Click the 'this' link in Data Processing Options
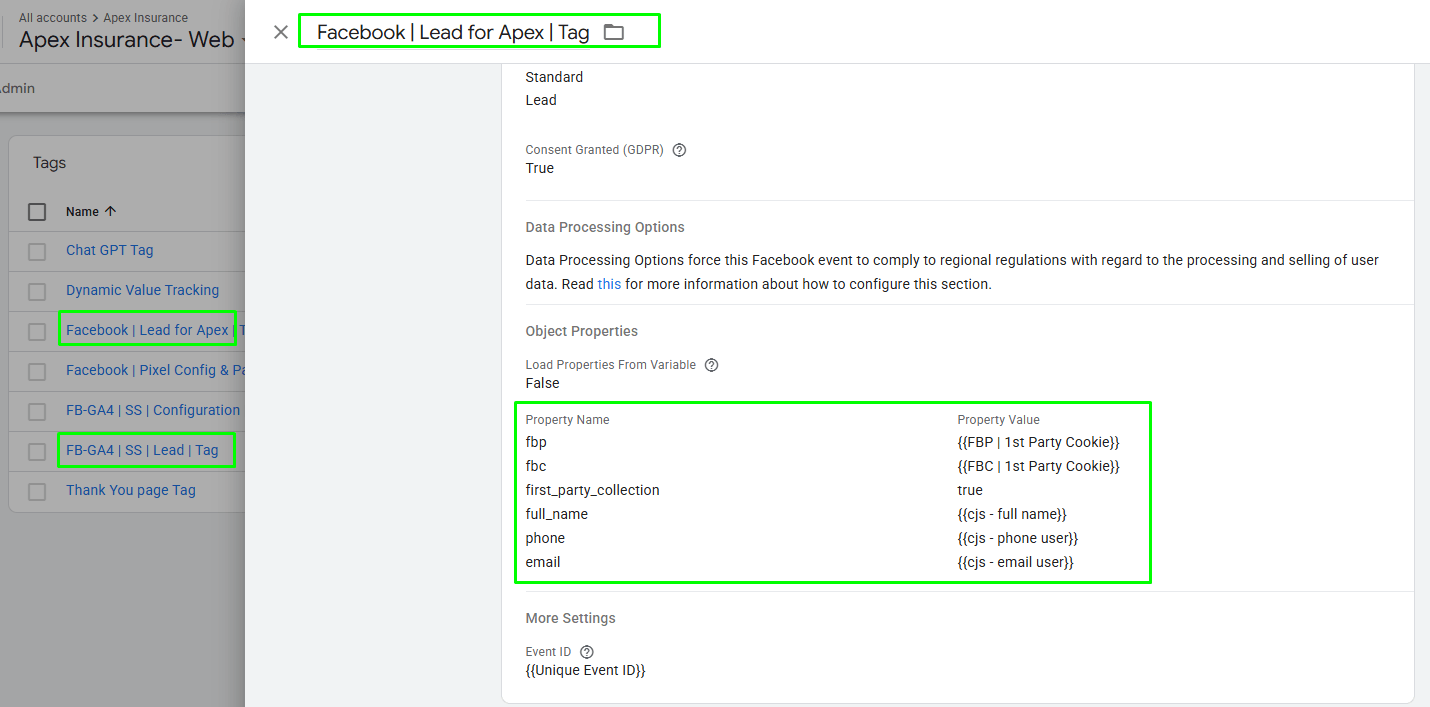Image resolution: width=1430 pixels, height=707 pixels. pos(609,284)
